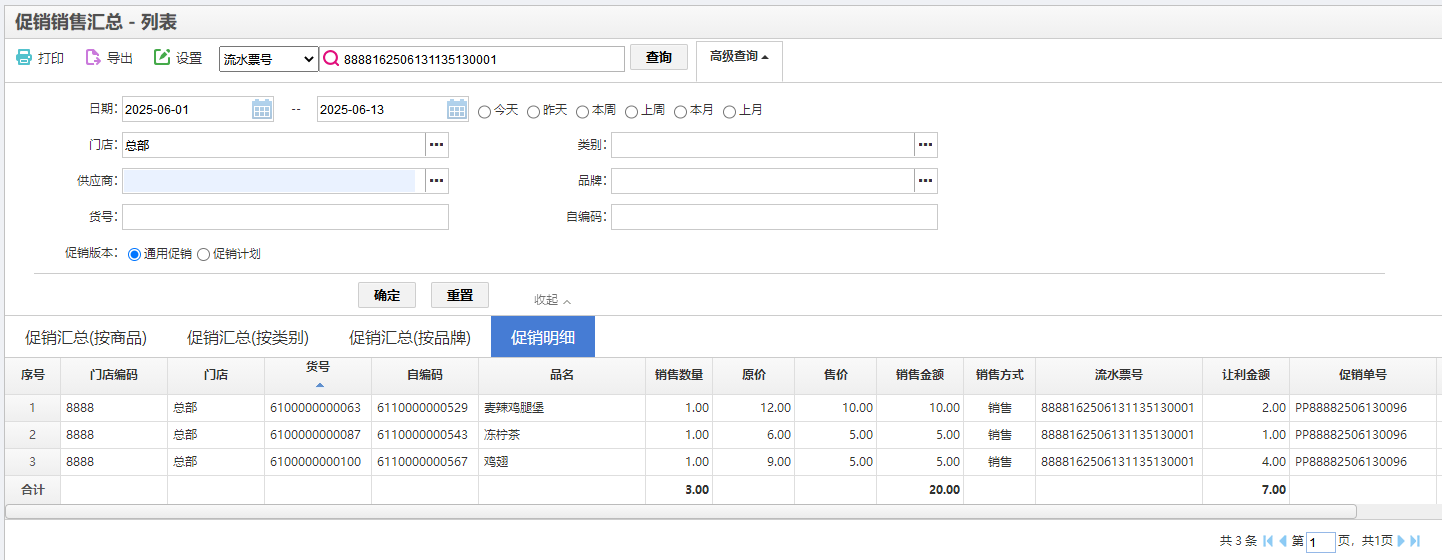Screen dimensions: 1442x560
Task: Click the 设置 label in toolbar
Action: [x=189, y=59]
